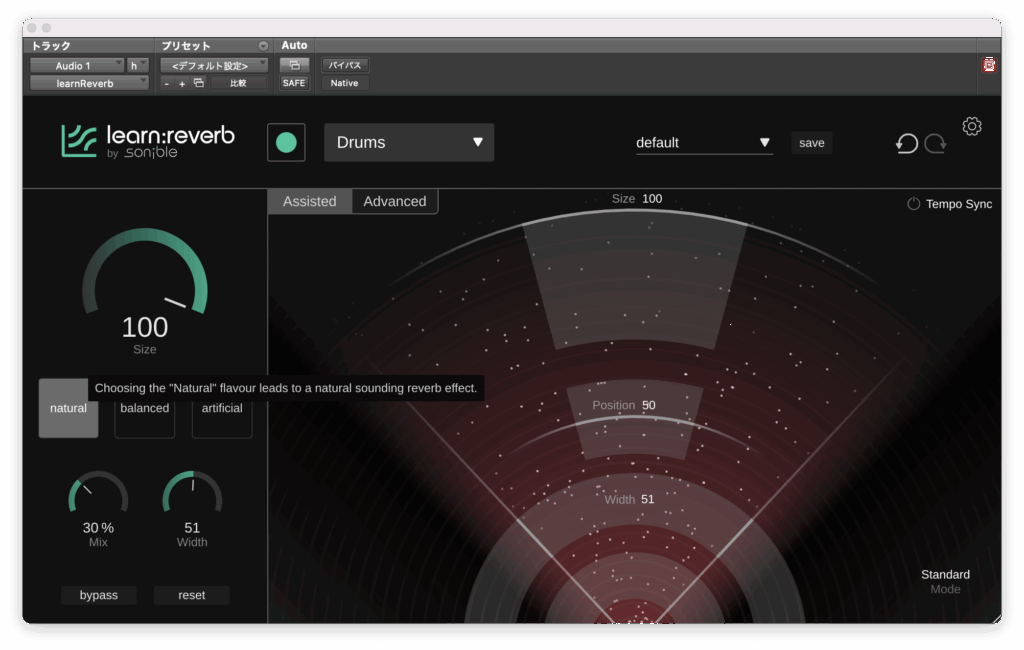The height and width of the screenshot is (650, 1024).
Task: Switch to the Assisted tab
Action: 310,201
